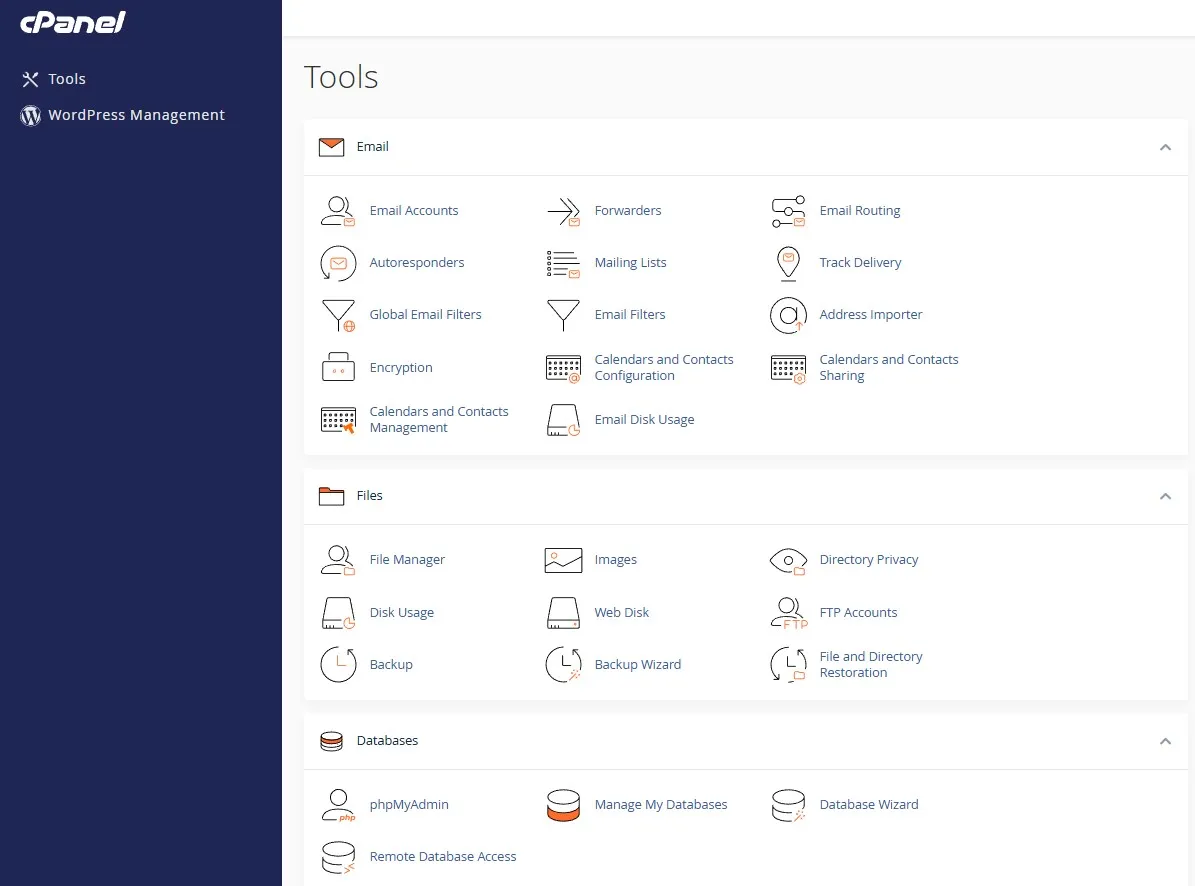1195x886 pixels.
Task: Open WordPress Management in the sidebar
Action: [x=123, y=115]
